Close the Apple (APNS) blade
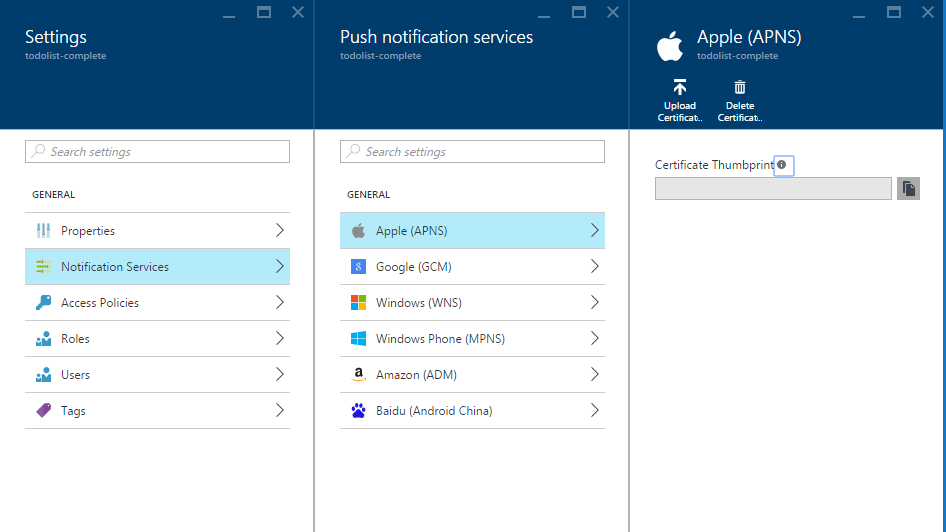Image resolution: width=946 pixels, height=532 pixels. click(928, 12)
